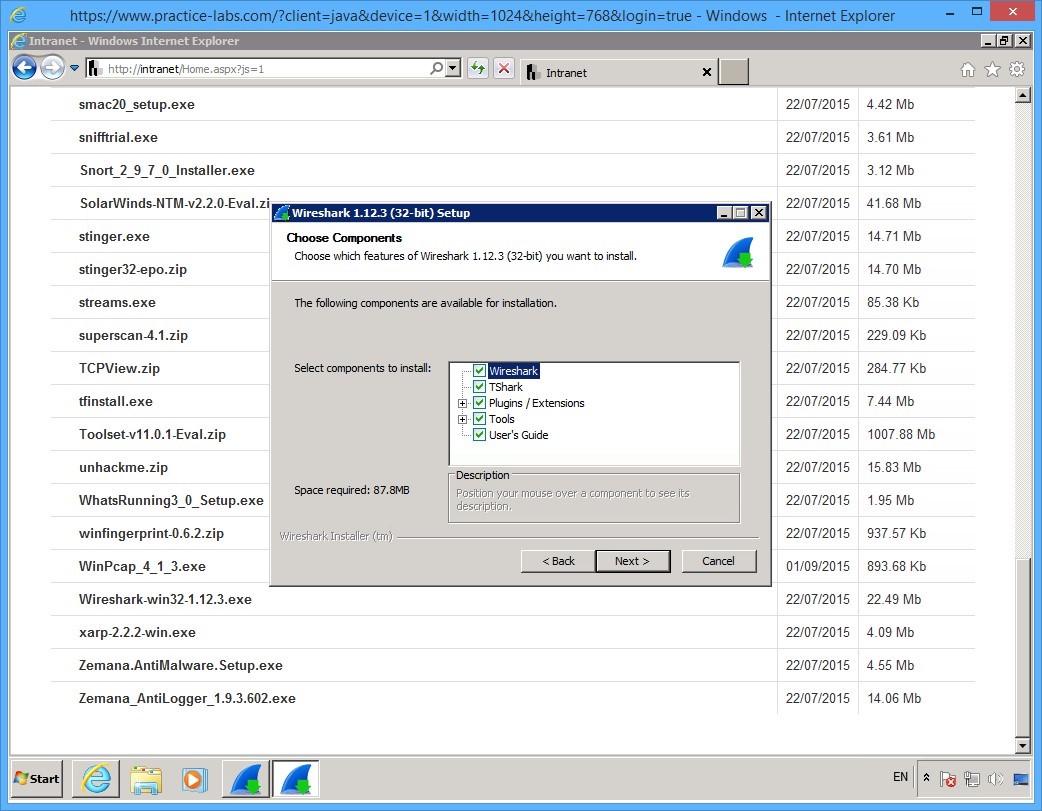
Task: Open the Tools gear icon in Internet Explorer
Action: [x=1015, y=71]
